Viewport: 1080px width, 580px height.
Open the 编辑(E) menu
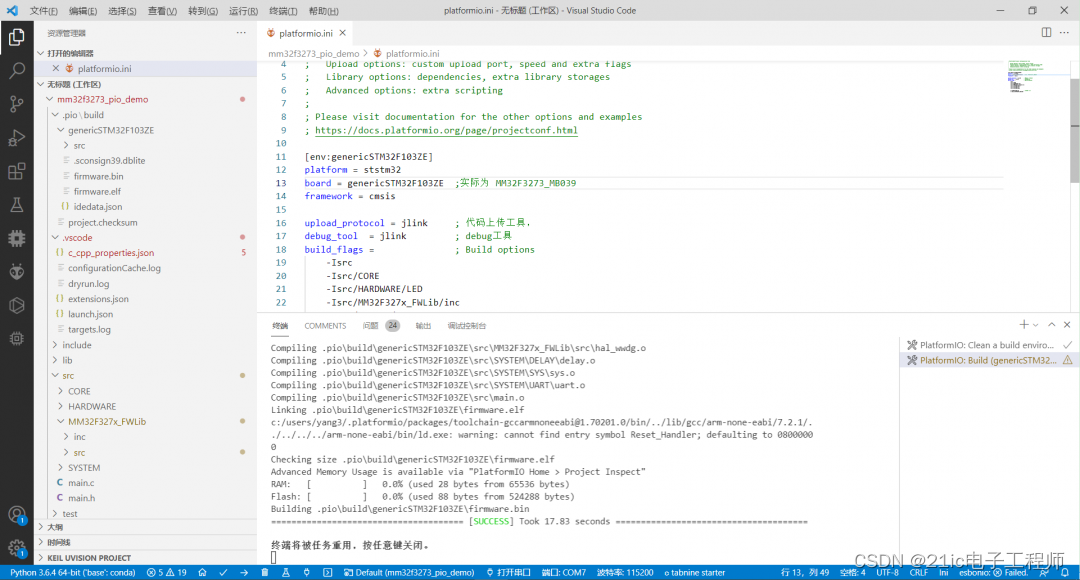pos(83,11)
